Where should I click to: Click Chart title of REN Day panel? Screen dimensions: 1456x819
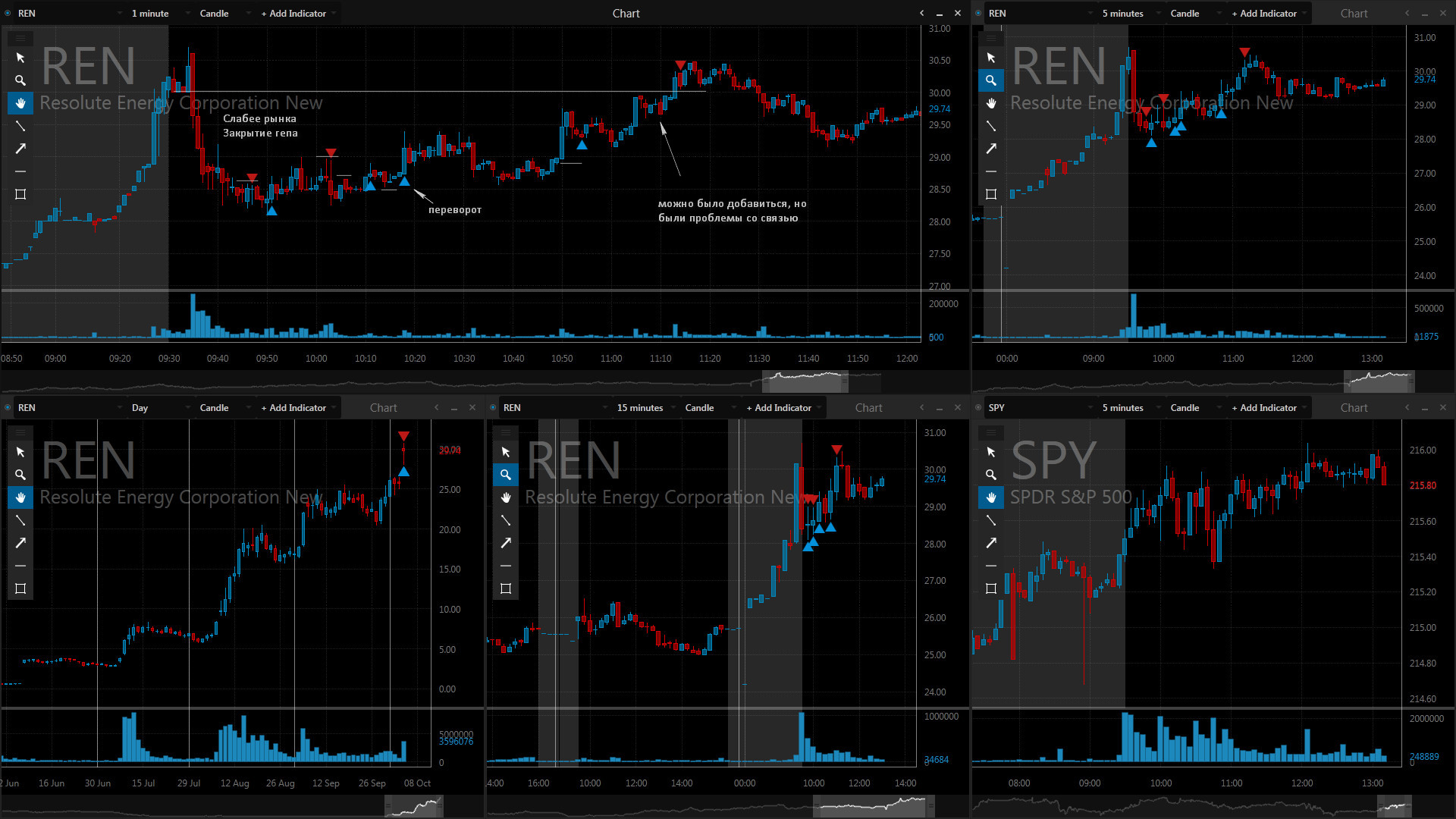tap(383, 408)
